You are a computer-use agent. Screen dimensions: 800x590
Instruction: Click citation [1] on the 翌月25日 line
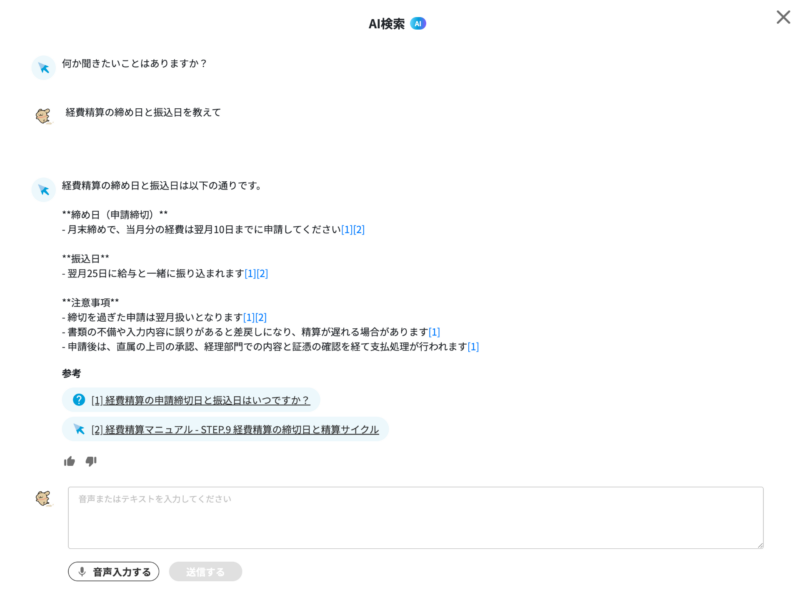point(251,274)
